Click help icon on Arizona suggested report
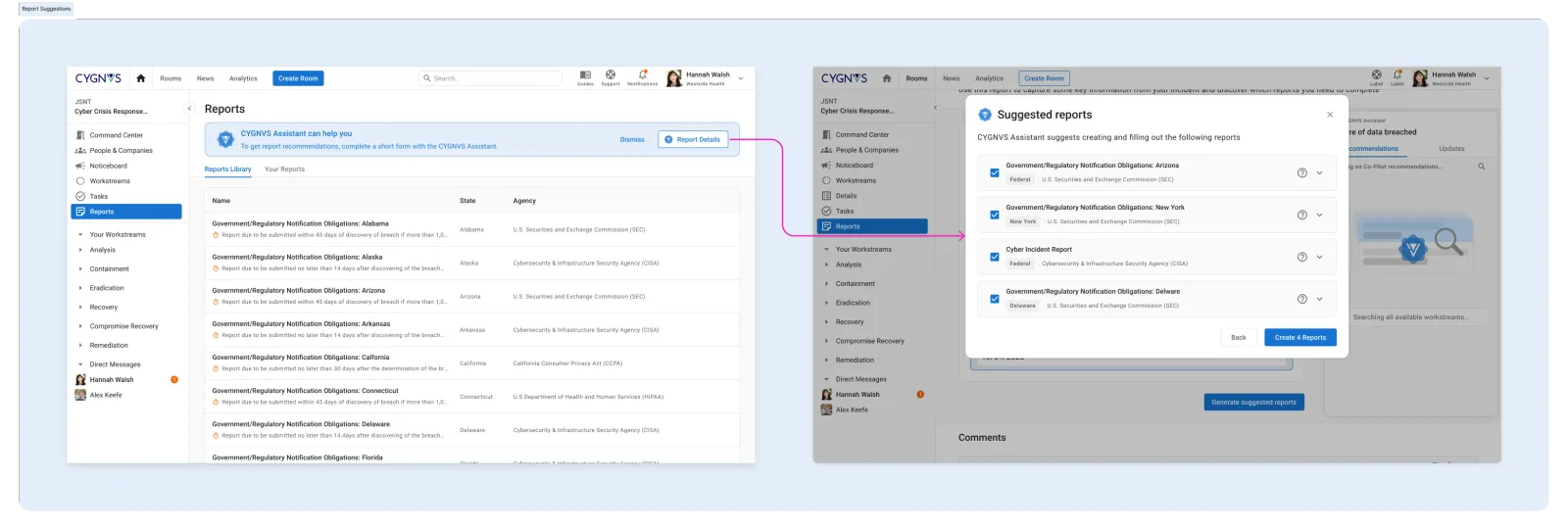The height and width of the screenshot is (530, 1568). tap(1301, 172)
